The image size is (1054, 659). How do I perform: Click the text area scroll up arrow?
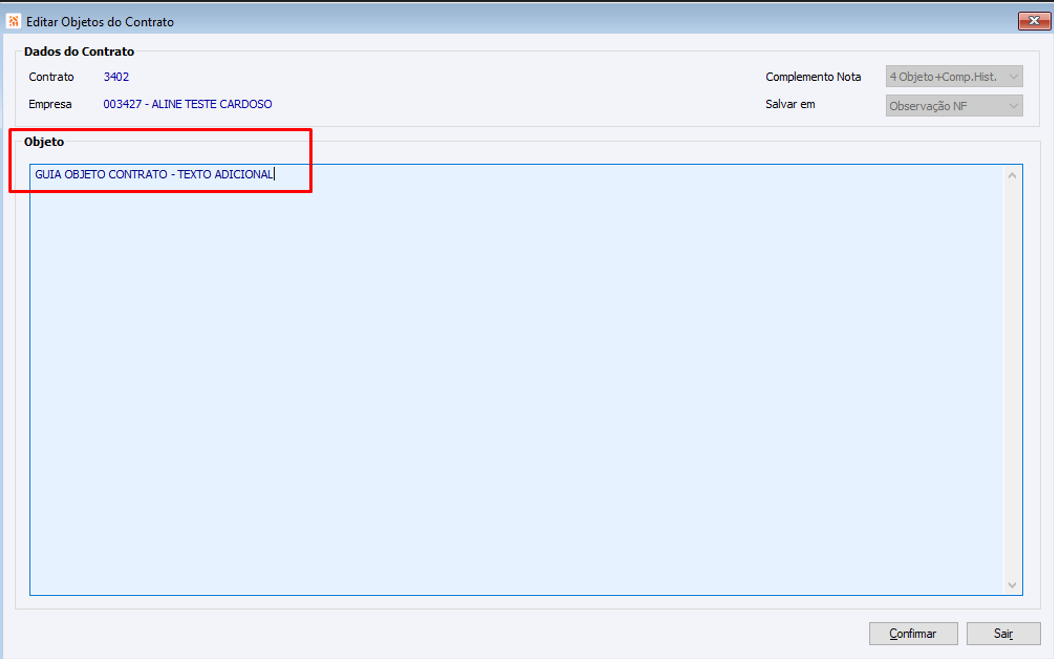(x=1012, y=176)
